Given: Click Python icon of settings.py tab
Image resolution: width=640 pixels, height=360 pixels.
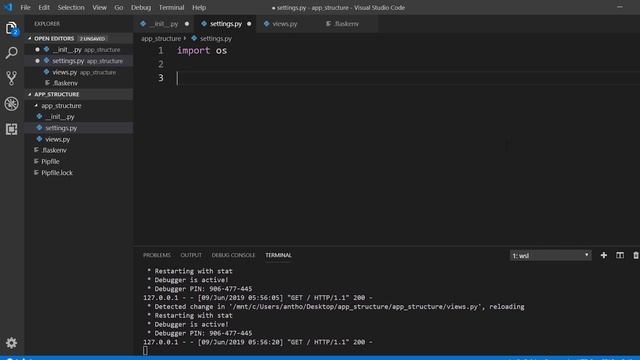Looking at the screenshot, I should [x=204, y=24].
